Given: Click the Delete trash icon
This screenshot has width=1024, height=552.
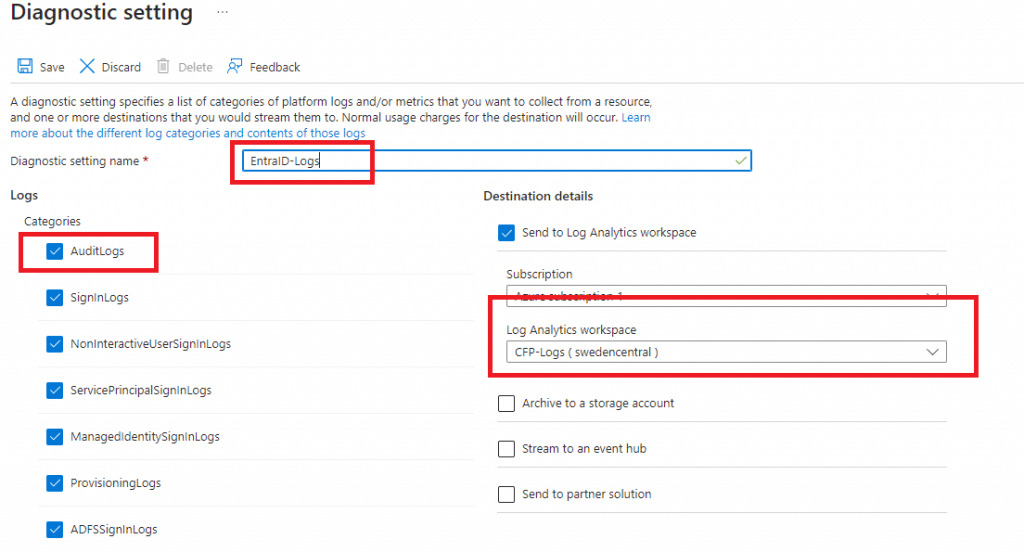Looking at the screenshot, I should point(163,67).
